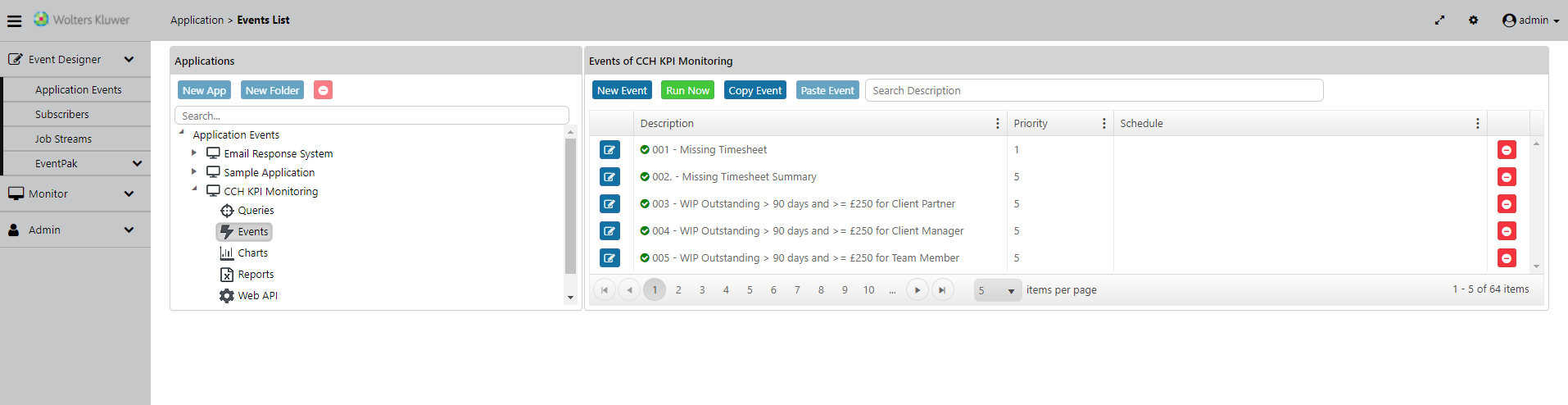Expand the Admin sidebar section
This screenshot has height=405, width=1568.
(129, 230)
